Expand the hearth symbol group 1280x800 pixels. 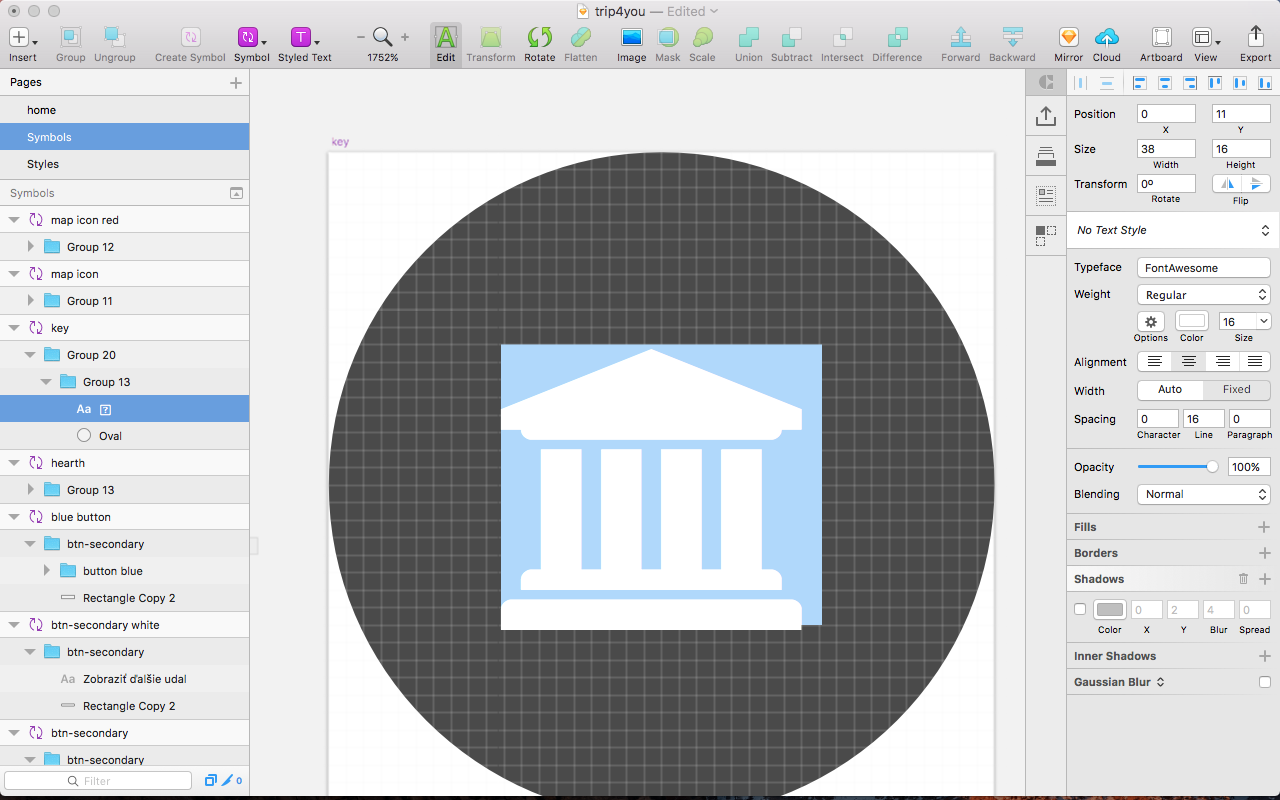click(14, 462)
